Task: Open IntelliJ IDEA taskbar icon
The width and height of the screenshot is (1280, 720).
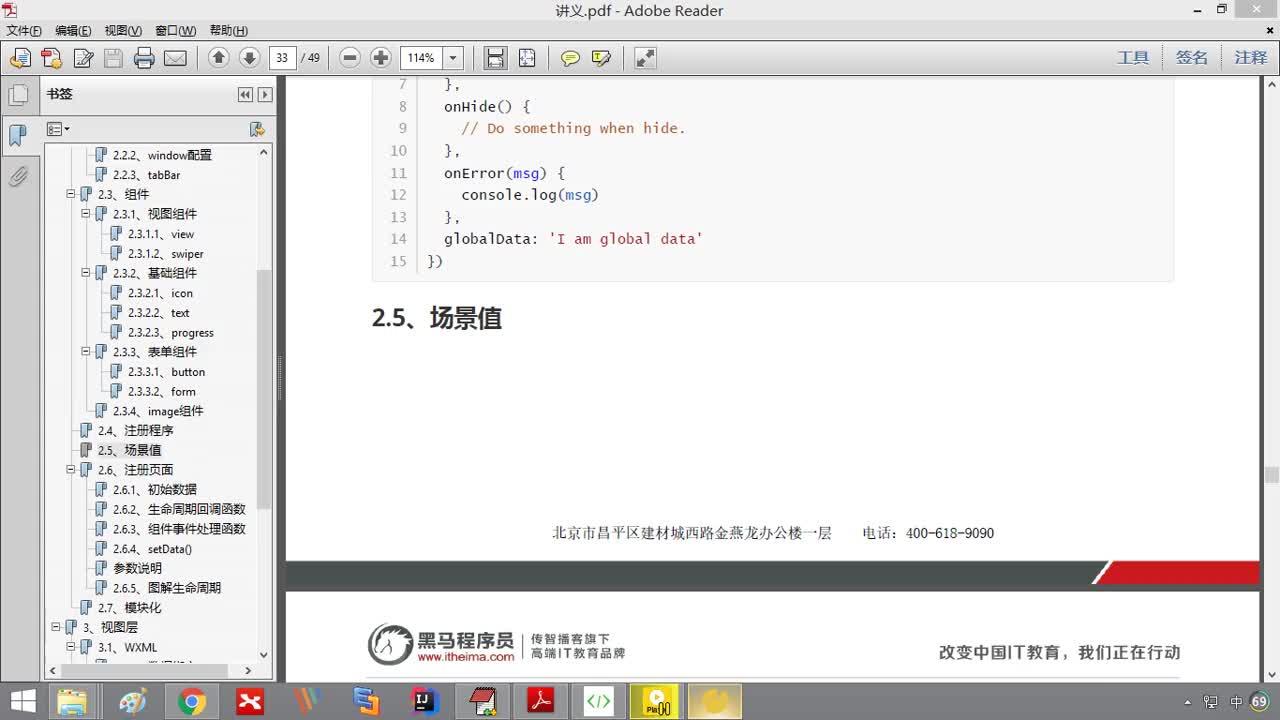Action: click(425, 702)
